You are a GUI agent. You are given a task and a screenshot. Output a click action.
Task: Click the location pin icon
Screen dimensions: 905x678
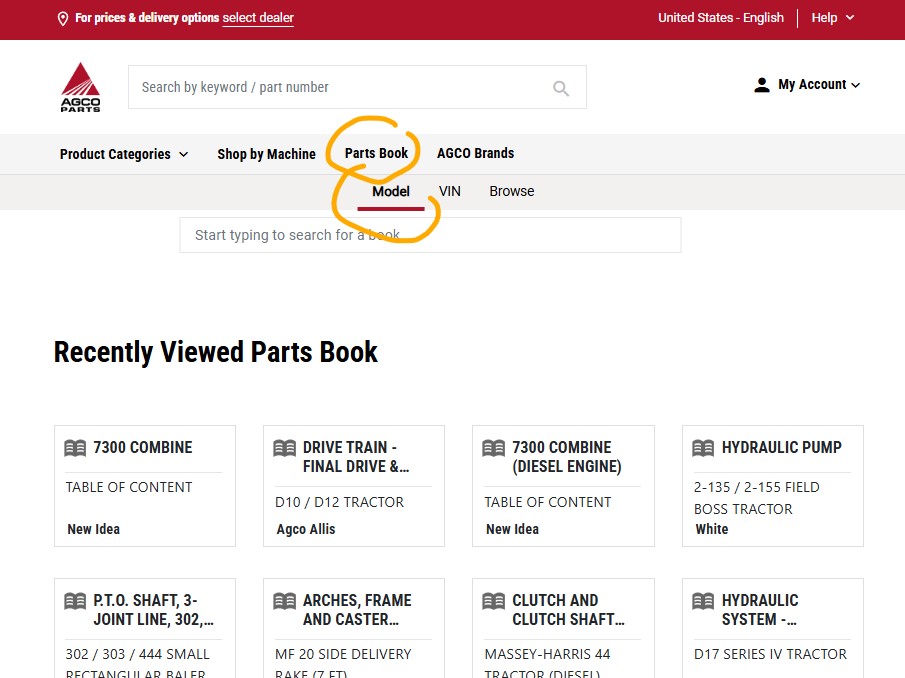coord(63,18)
